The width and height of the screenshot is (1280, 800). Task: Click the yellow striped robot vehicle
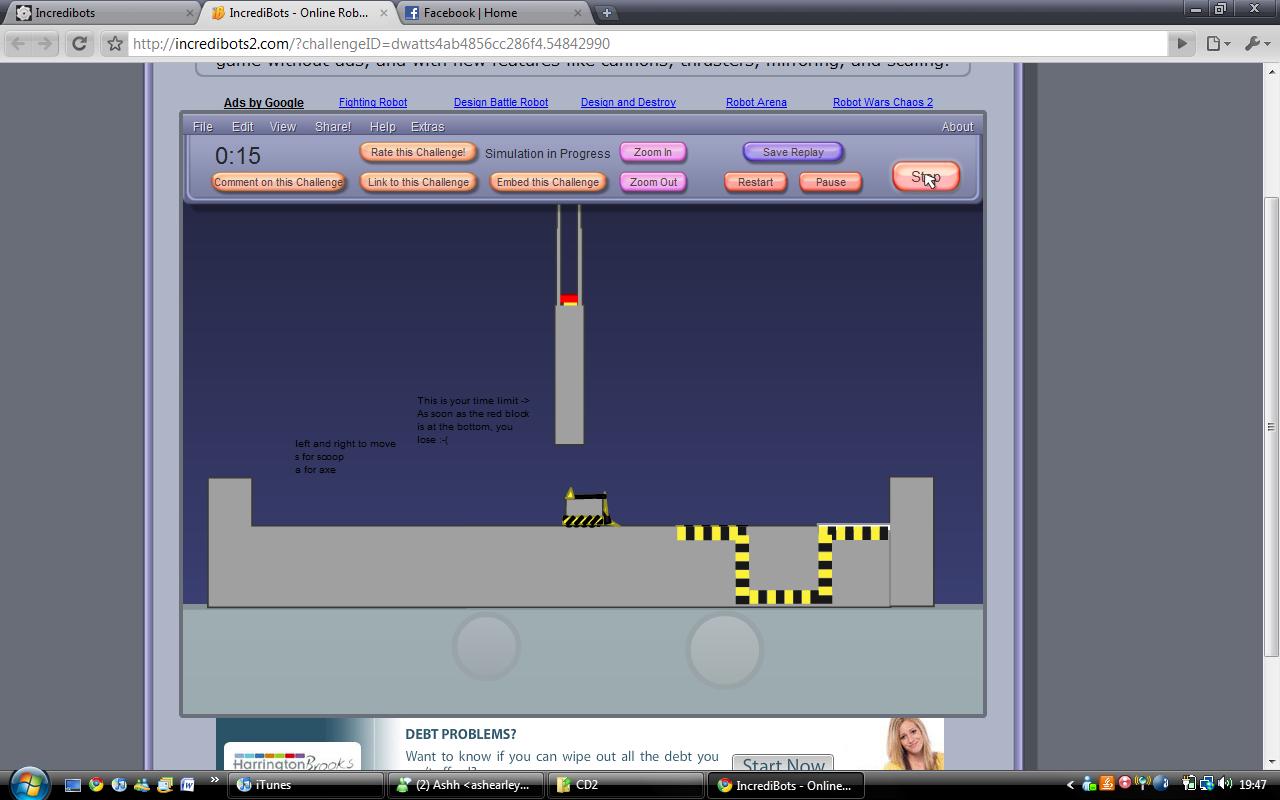click(x=588, y=508)
